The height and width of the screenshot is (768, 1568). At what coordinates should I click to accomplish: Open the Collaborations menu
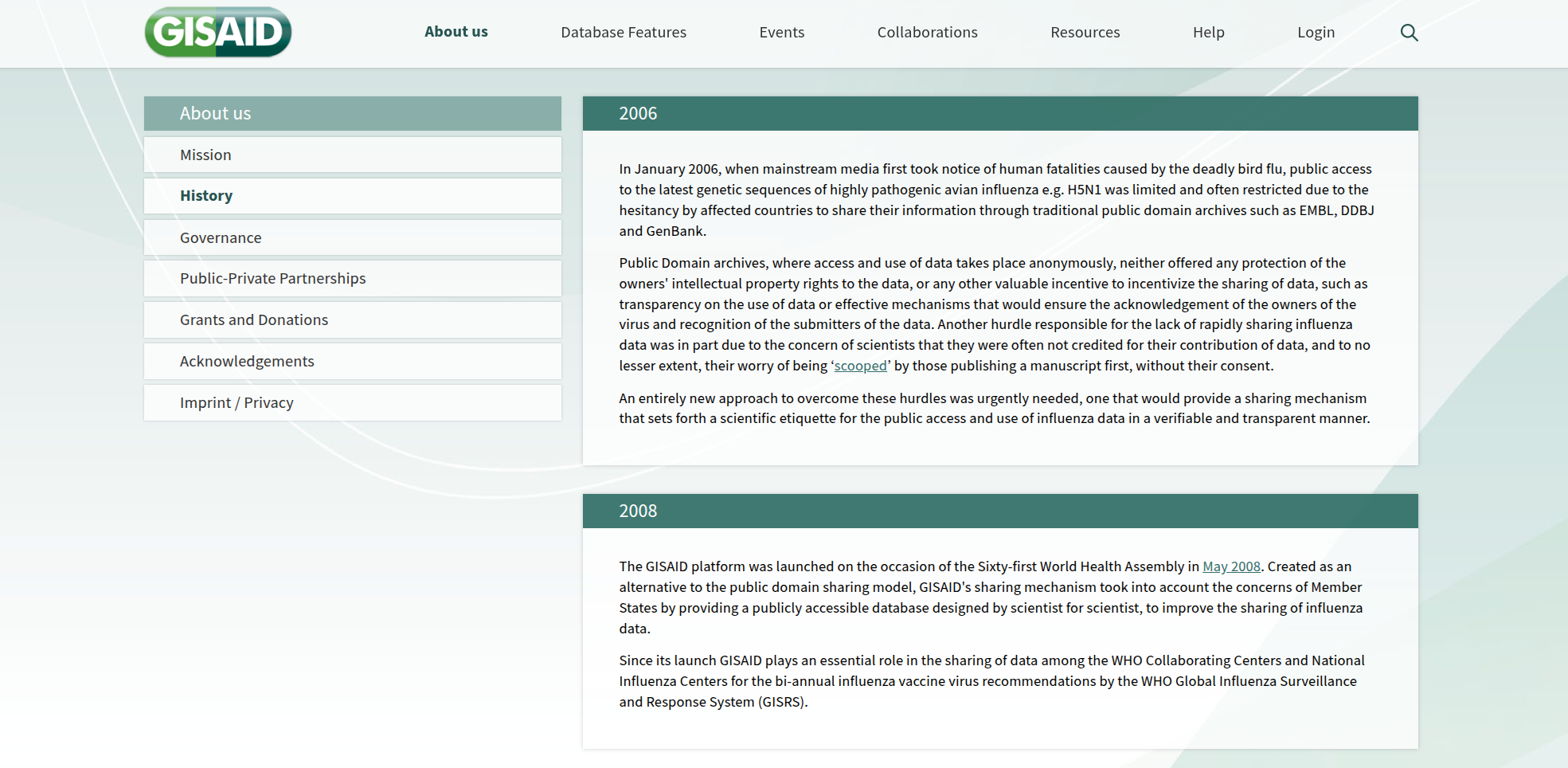[928, 33]
